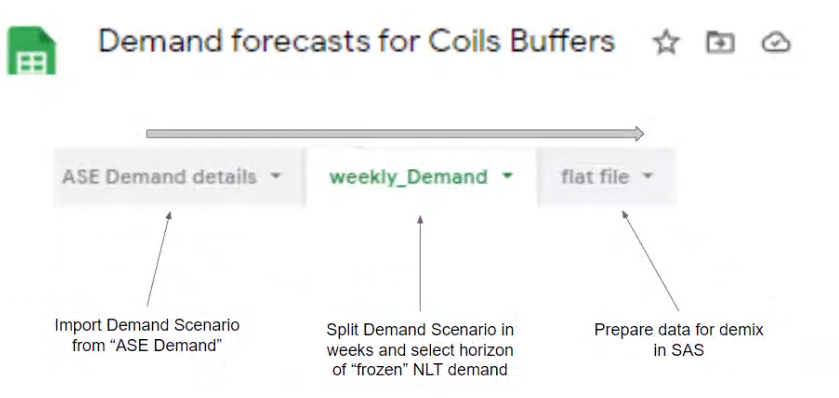
Task: Select the vertical arrow pointing to weekly_Demand
Action: coord(420,263)
